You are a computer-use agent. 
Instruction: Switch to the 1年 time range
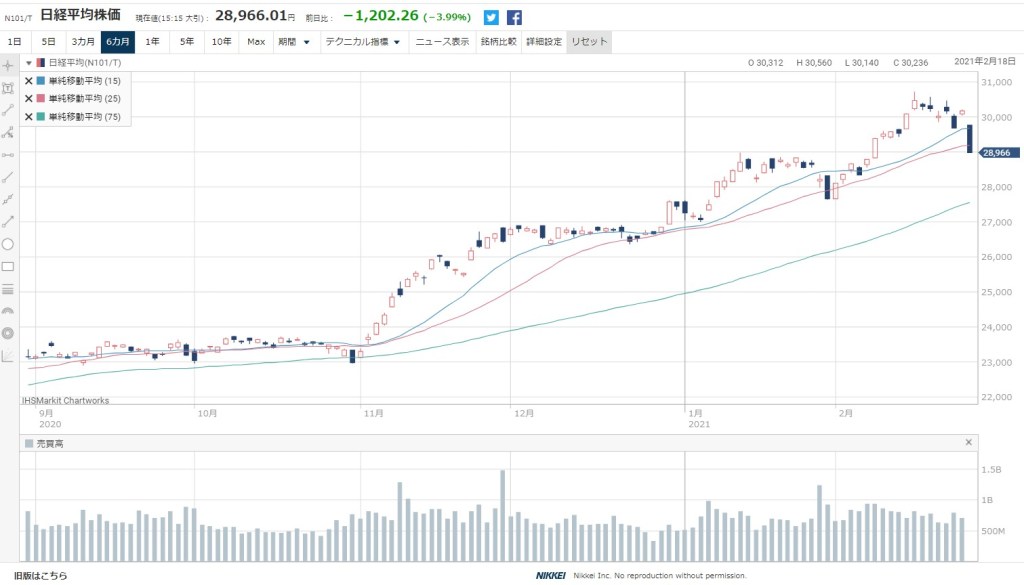tap(152, 42)
